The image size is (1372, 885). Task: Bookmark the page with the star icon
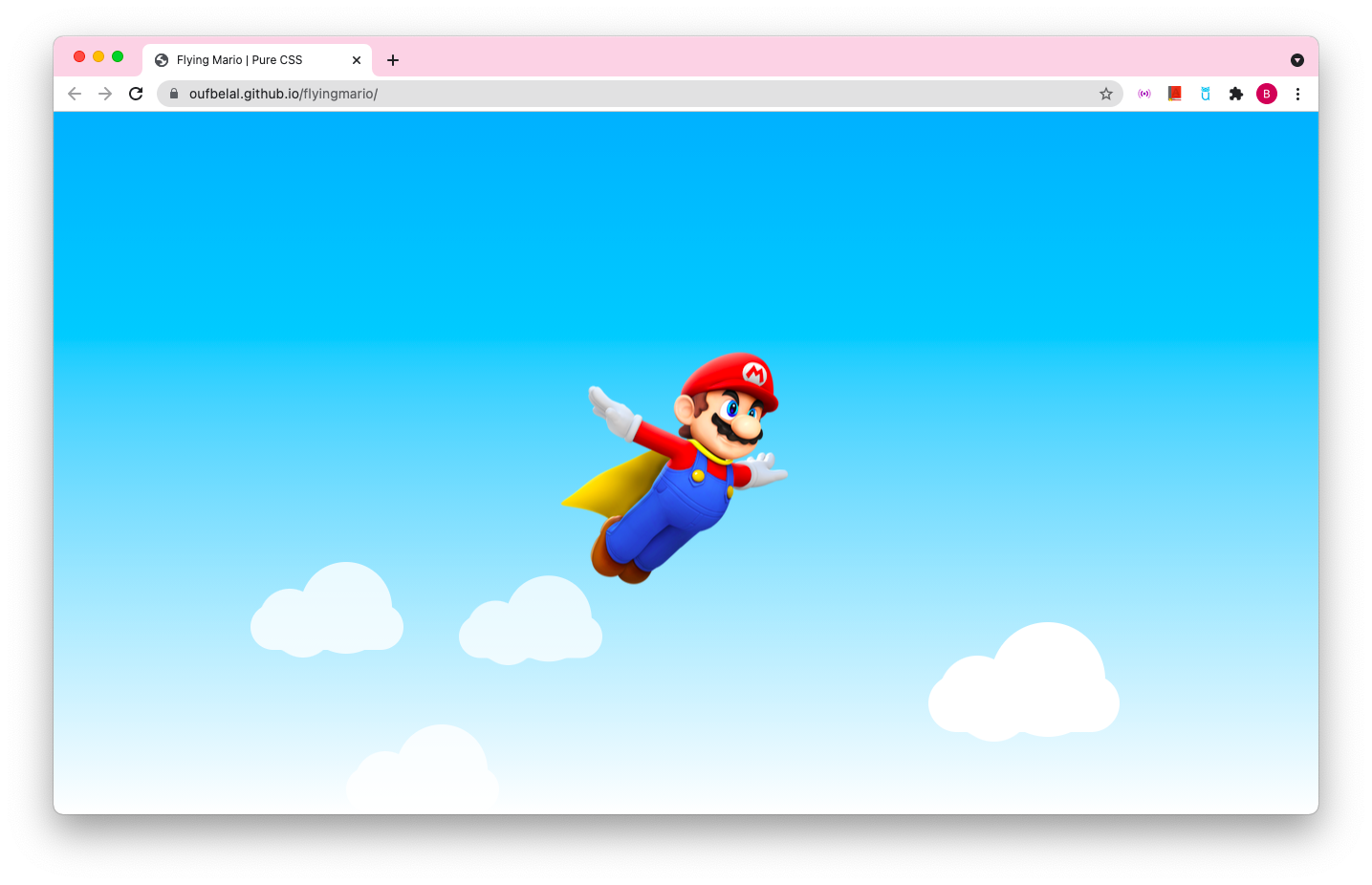coord(1106,94)
